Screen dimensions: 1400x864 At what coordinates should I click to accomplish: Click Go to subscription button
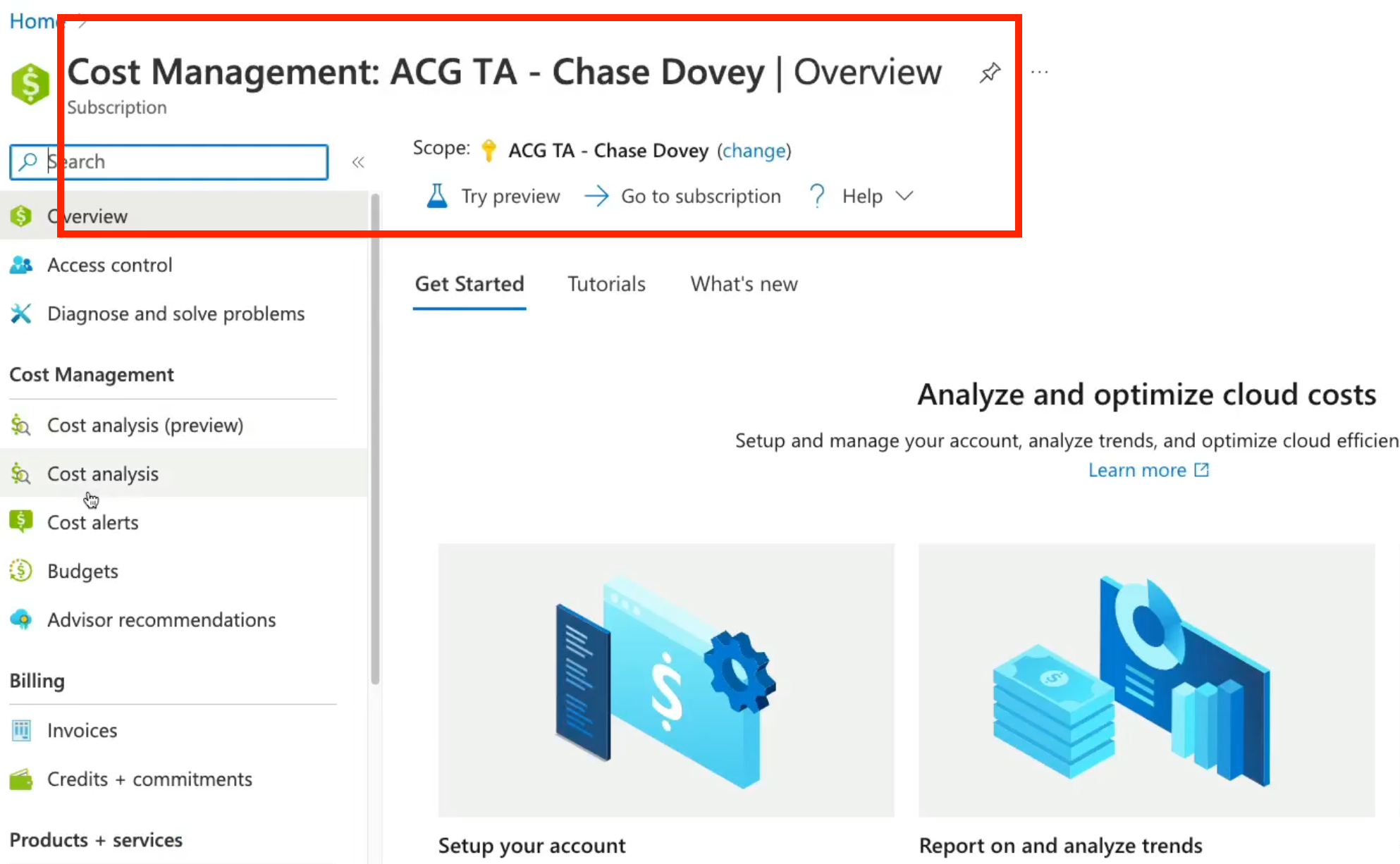click(x=682, y=196)
